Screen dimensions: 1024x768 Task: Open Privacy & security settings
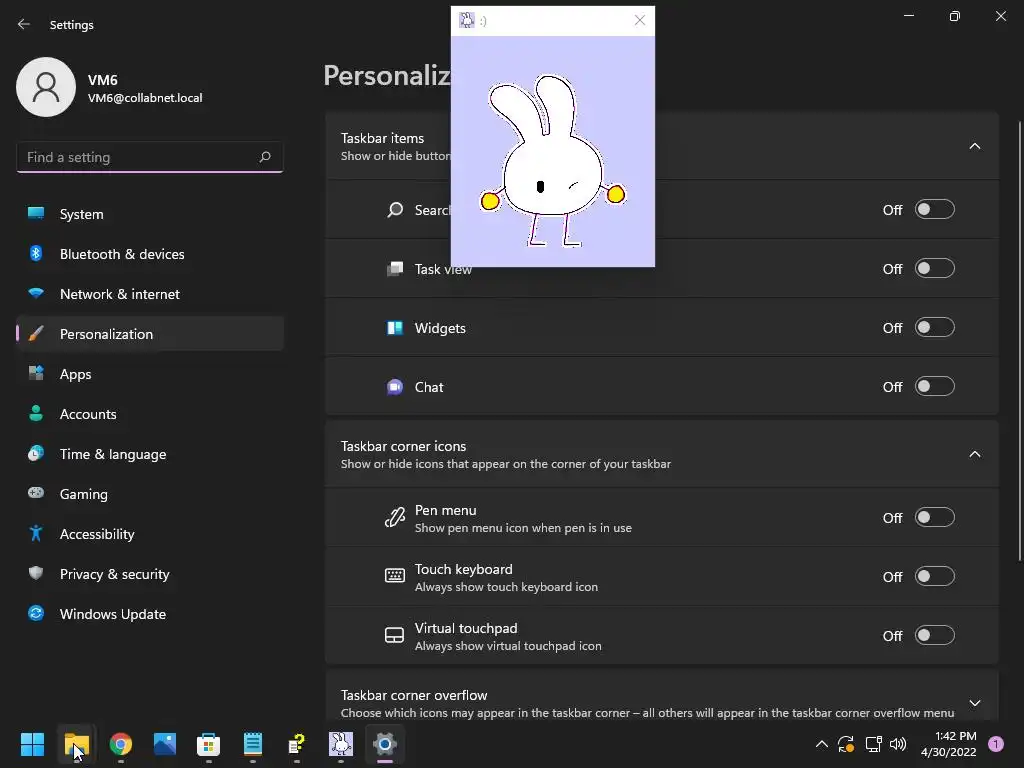pyautogui.click(x=150, y=574)
